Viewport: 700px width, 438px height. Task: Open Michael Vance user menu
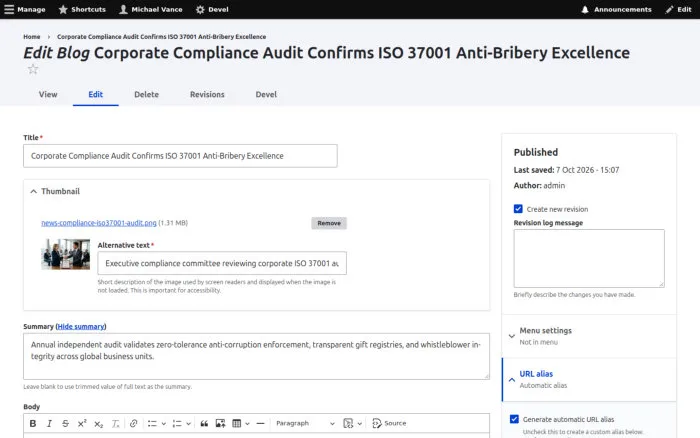click(151, 9)
